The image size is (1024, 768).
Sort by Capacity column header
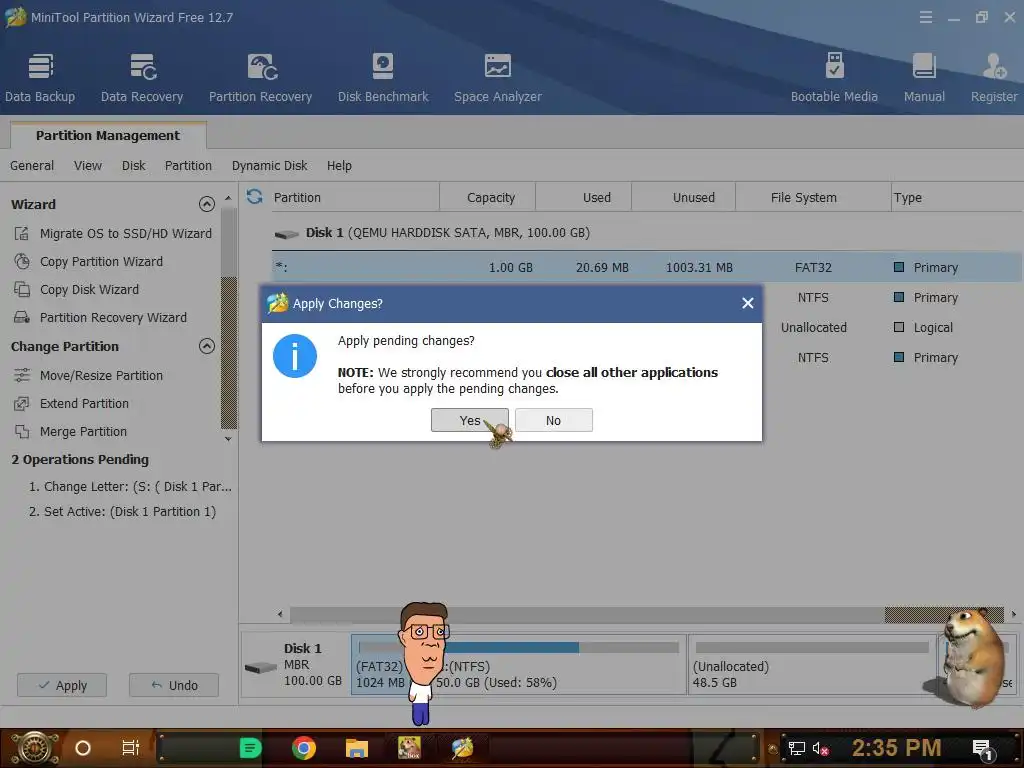(488, 197)
